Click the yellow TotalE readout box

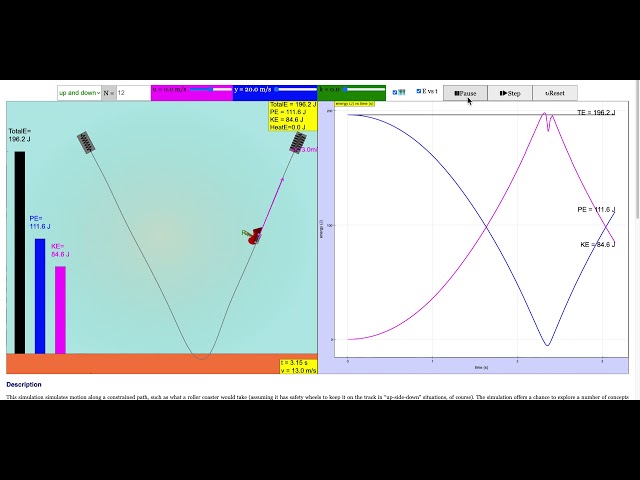point(293,116)
